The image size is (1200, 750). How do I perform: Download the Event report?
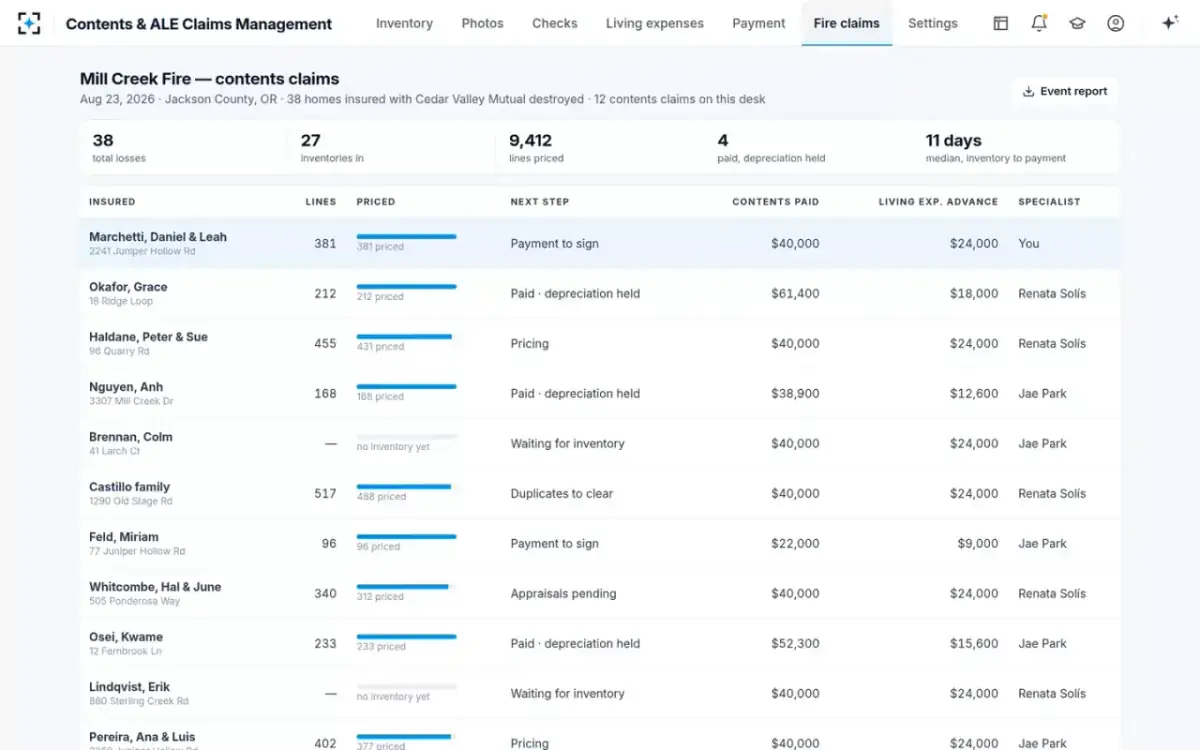tap(1065, 91)
